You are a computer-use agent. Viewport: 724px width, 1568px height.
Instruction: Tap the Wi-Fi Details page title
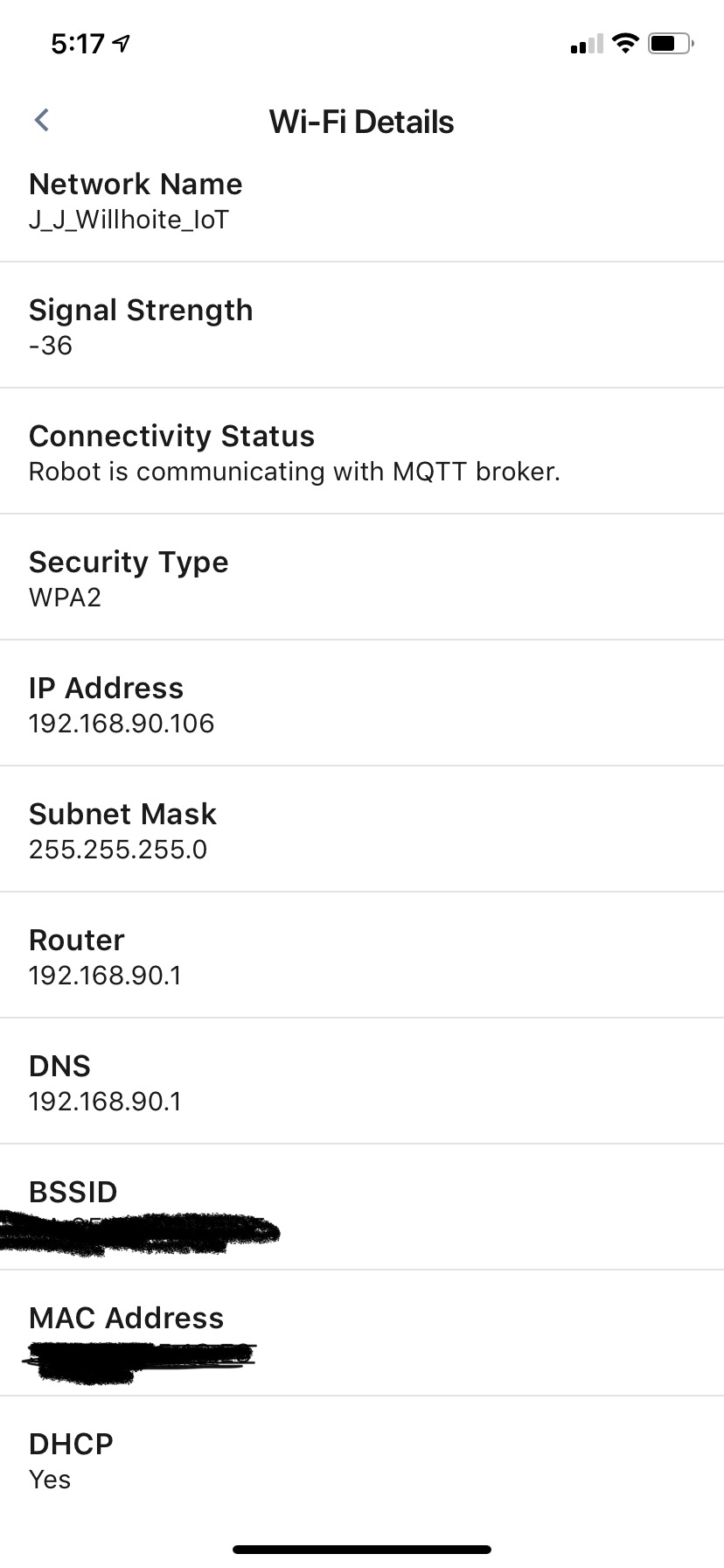[361, 122]
